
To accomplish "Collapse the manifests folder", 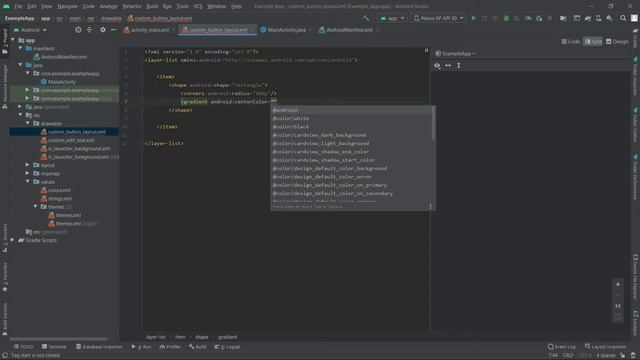I will click(x=20, y=49).
